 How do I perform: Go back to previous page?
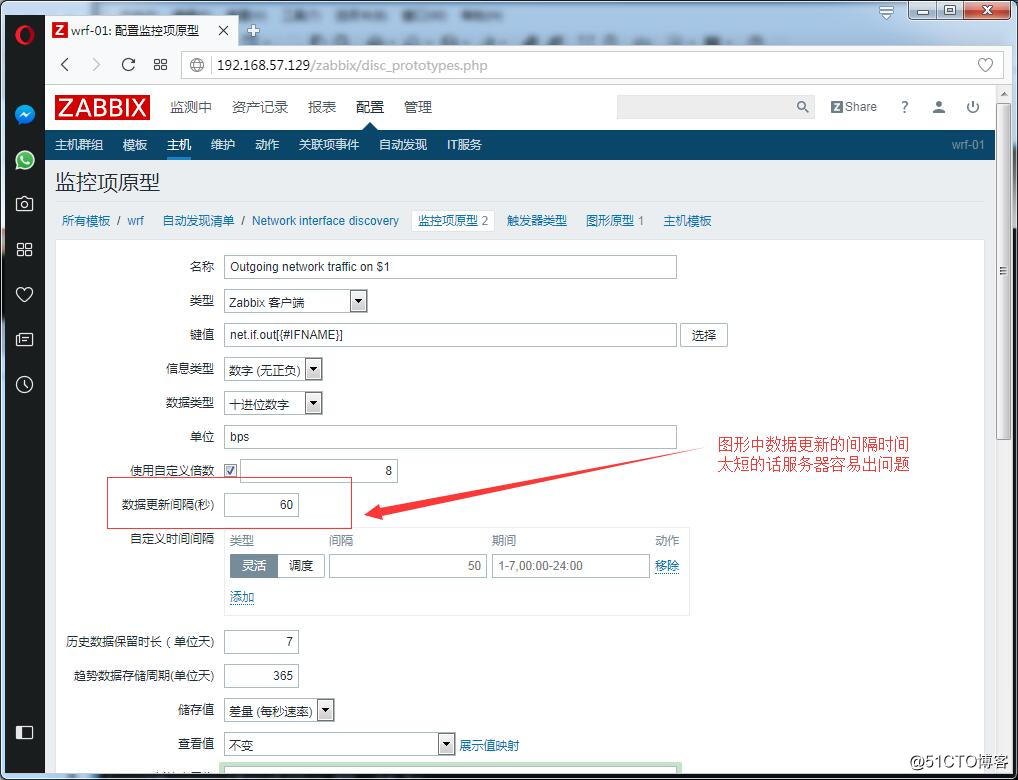tap(65, 64)
